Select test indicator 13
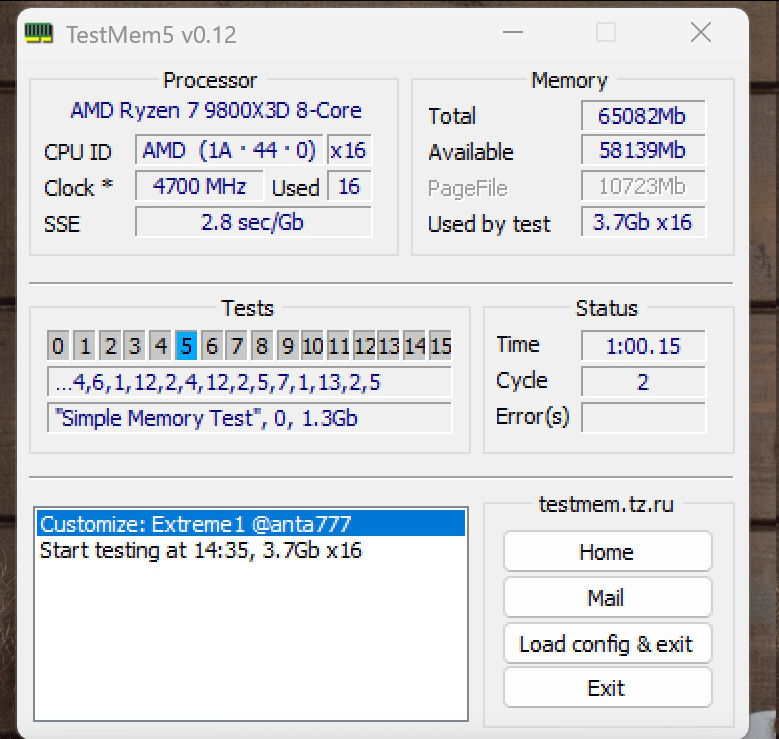The height and width of the screenshot is (739, 779). click(x=389, y=345)
